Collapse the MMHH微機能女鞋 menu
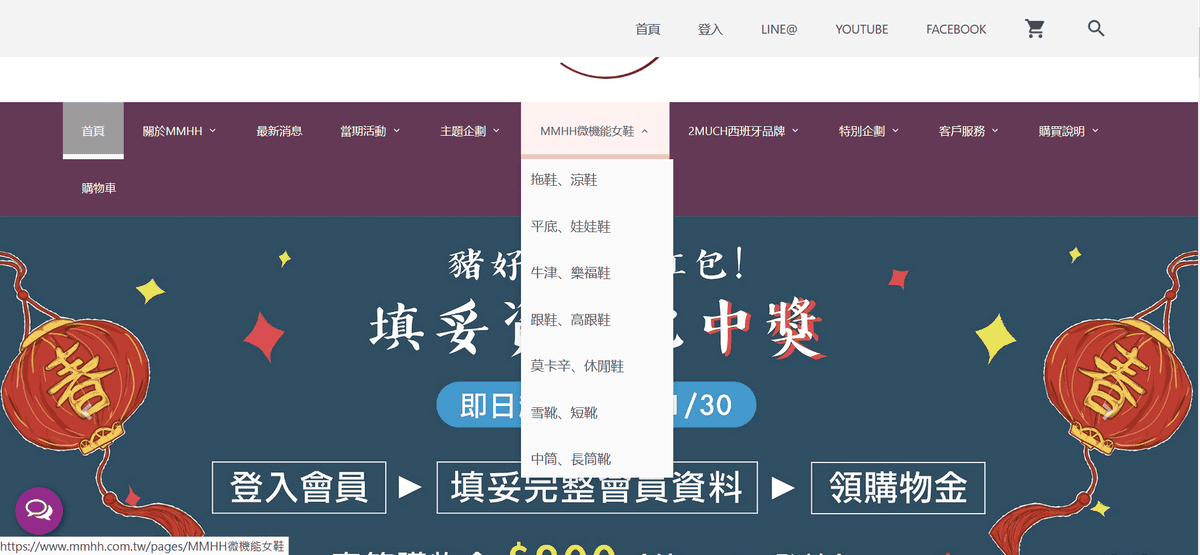This screenshot has height=555, width=1200. tap(595, 131)
